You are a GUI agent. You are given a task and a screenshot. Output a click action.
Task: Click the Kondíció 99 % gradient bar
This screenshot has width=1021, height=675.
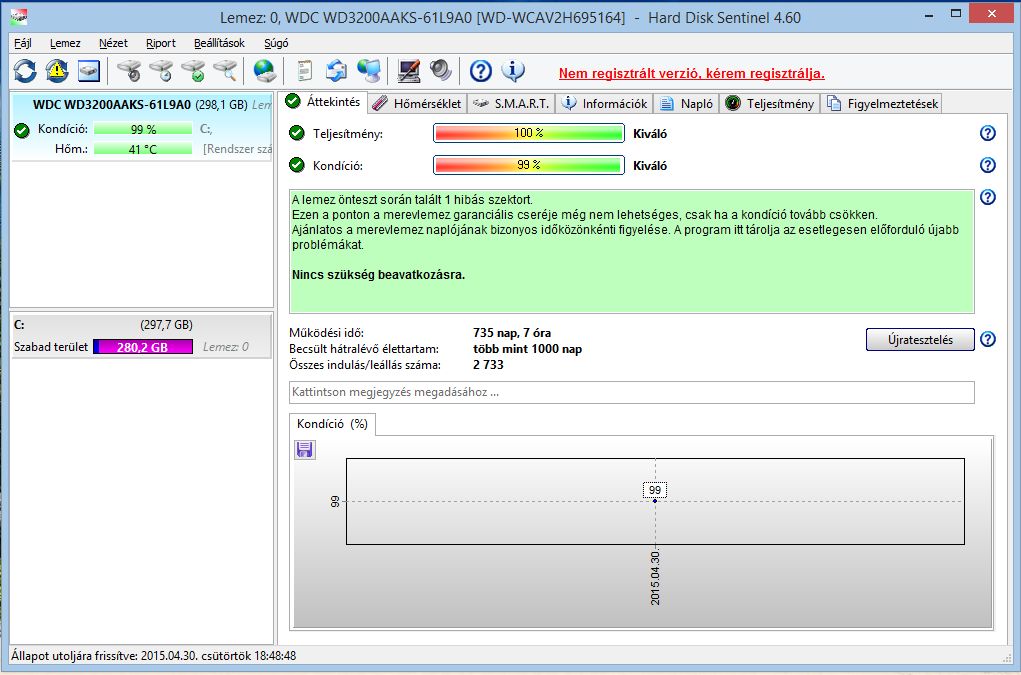click(x=529, y=165)
